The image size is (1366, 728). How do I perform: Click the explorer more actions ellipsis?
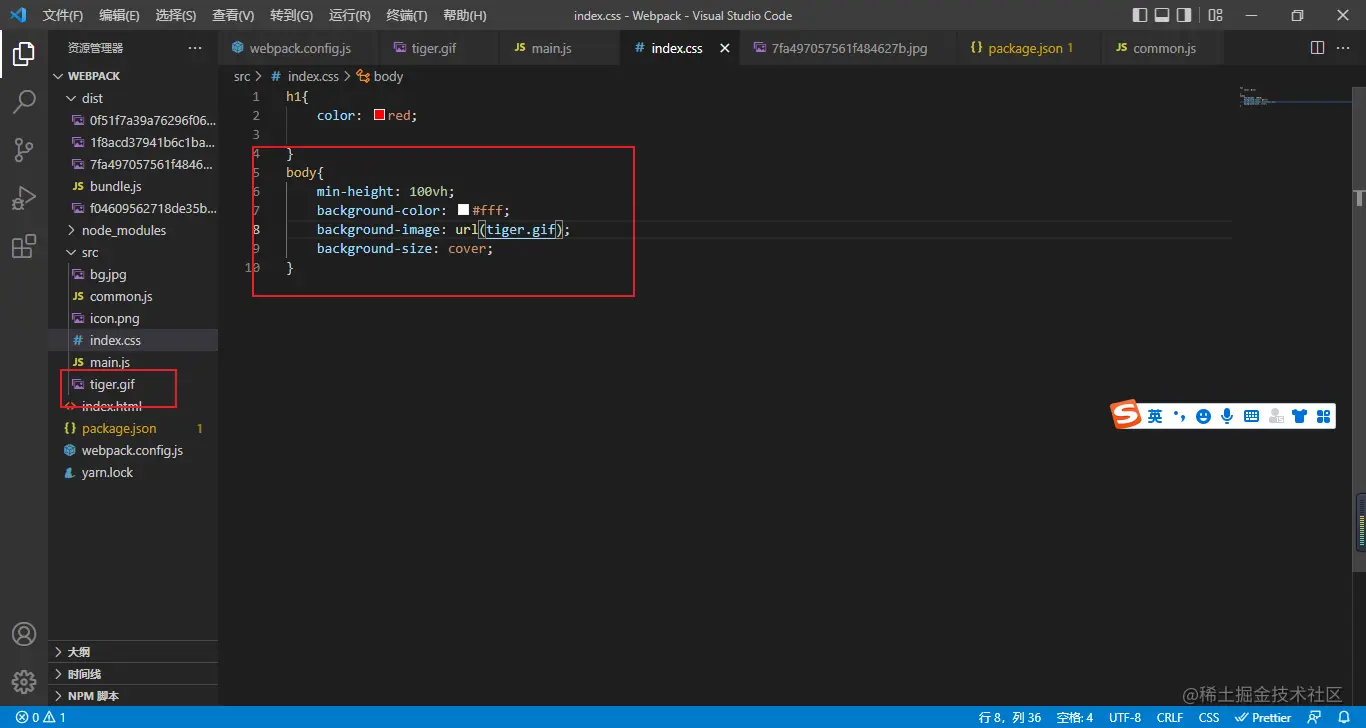pyautogui.click(x=195, y=48)
